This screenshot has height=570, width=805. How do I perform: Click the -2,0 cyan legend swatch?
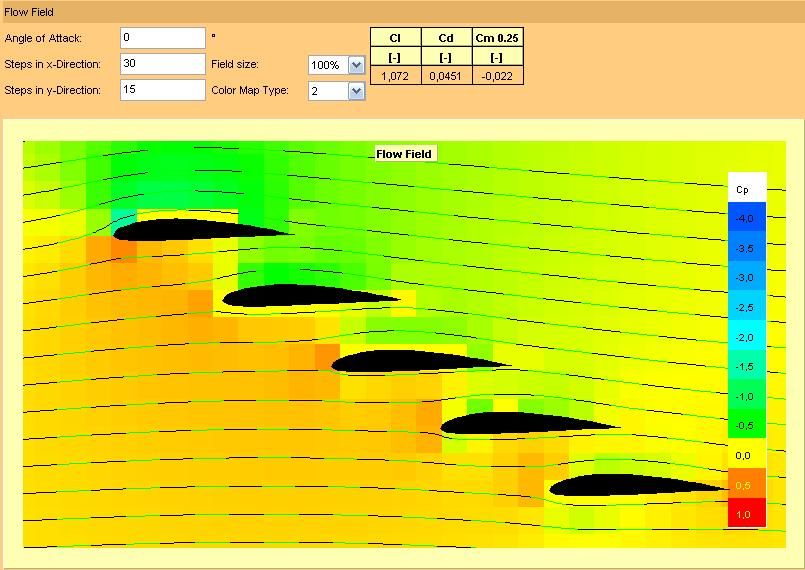pyautogui.click(x=747, y=336)
